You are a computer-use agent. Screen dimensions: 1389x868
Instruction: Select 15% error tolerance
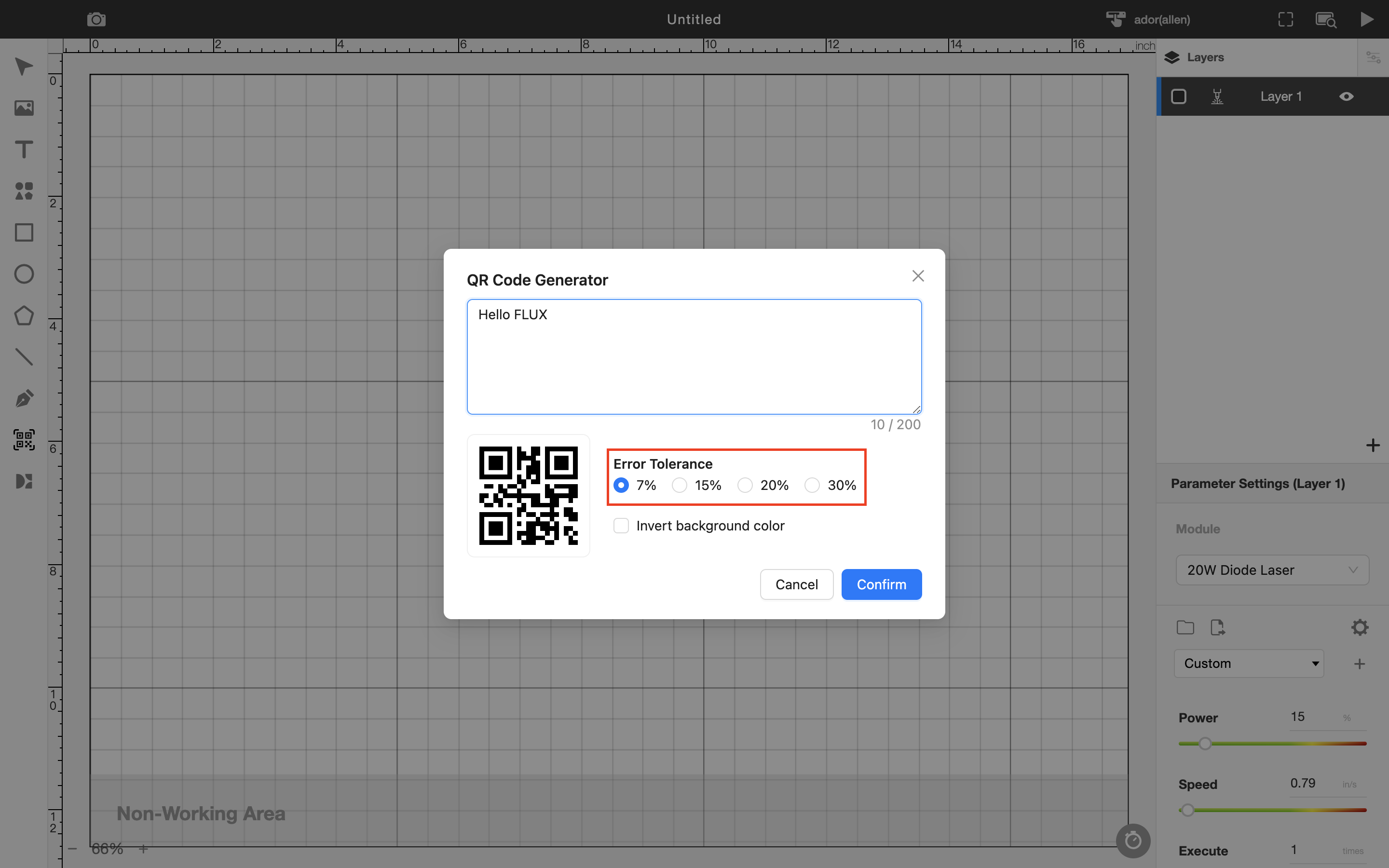[x=679, y=485]
